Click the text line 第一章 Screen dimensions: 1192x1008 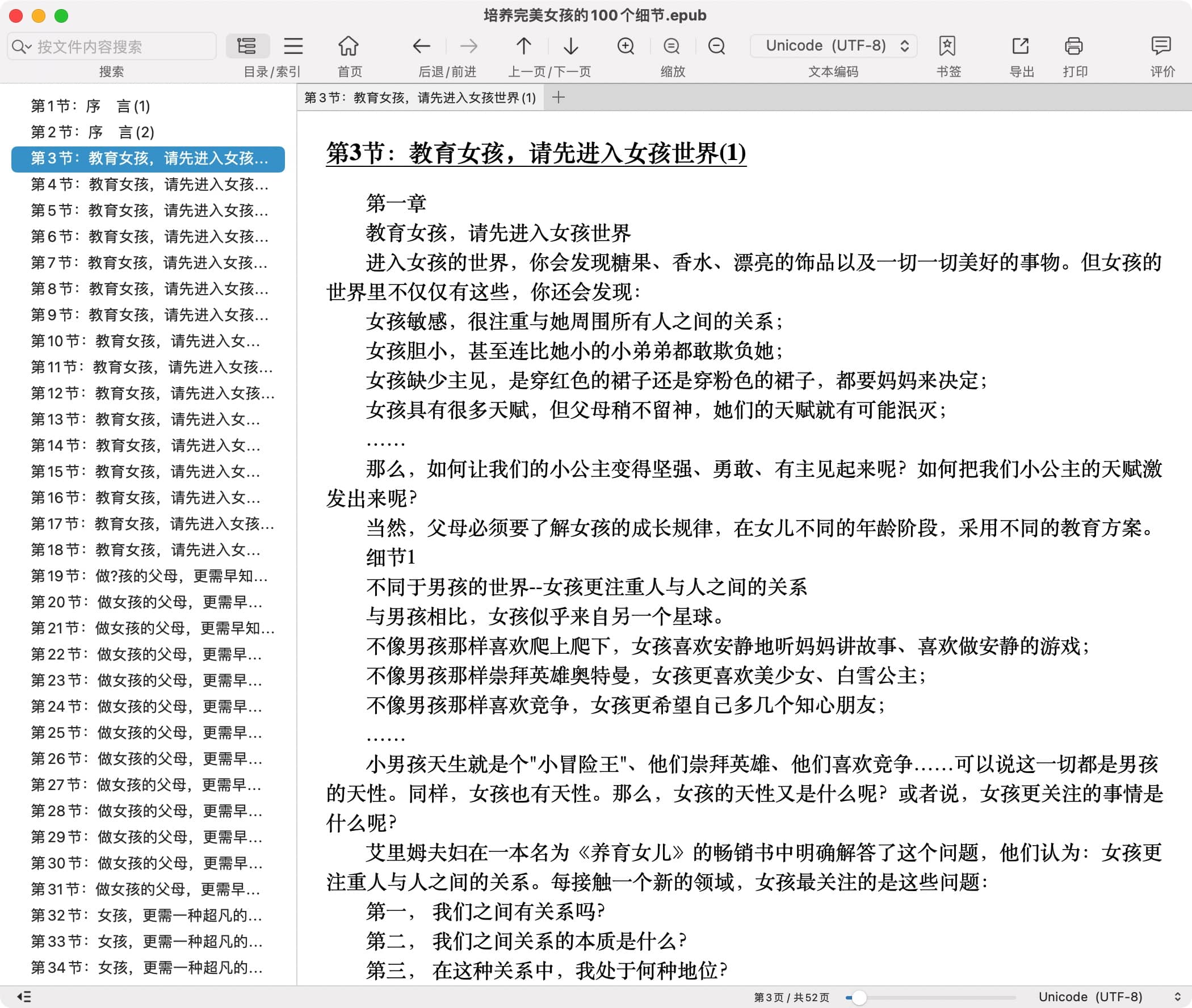(x=396, y=203)
